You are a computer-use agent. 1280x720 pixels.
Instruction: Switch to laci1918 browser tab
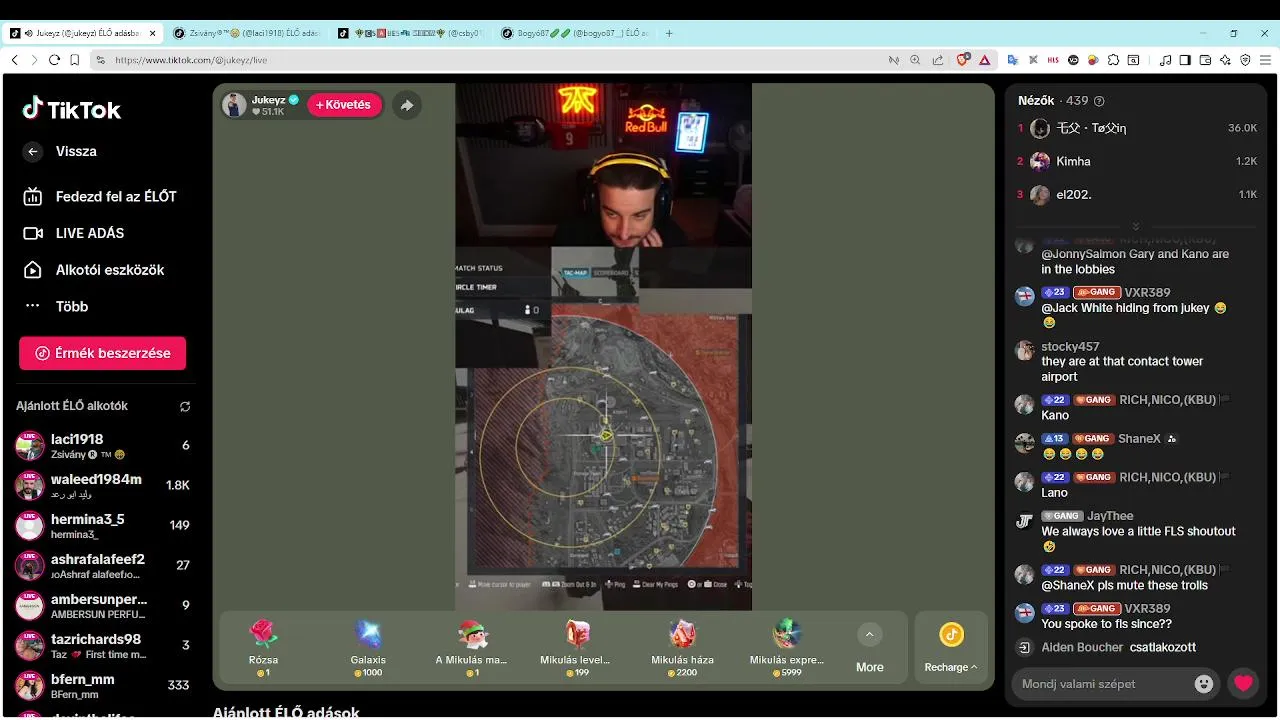(246, 33)
